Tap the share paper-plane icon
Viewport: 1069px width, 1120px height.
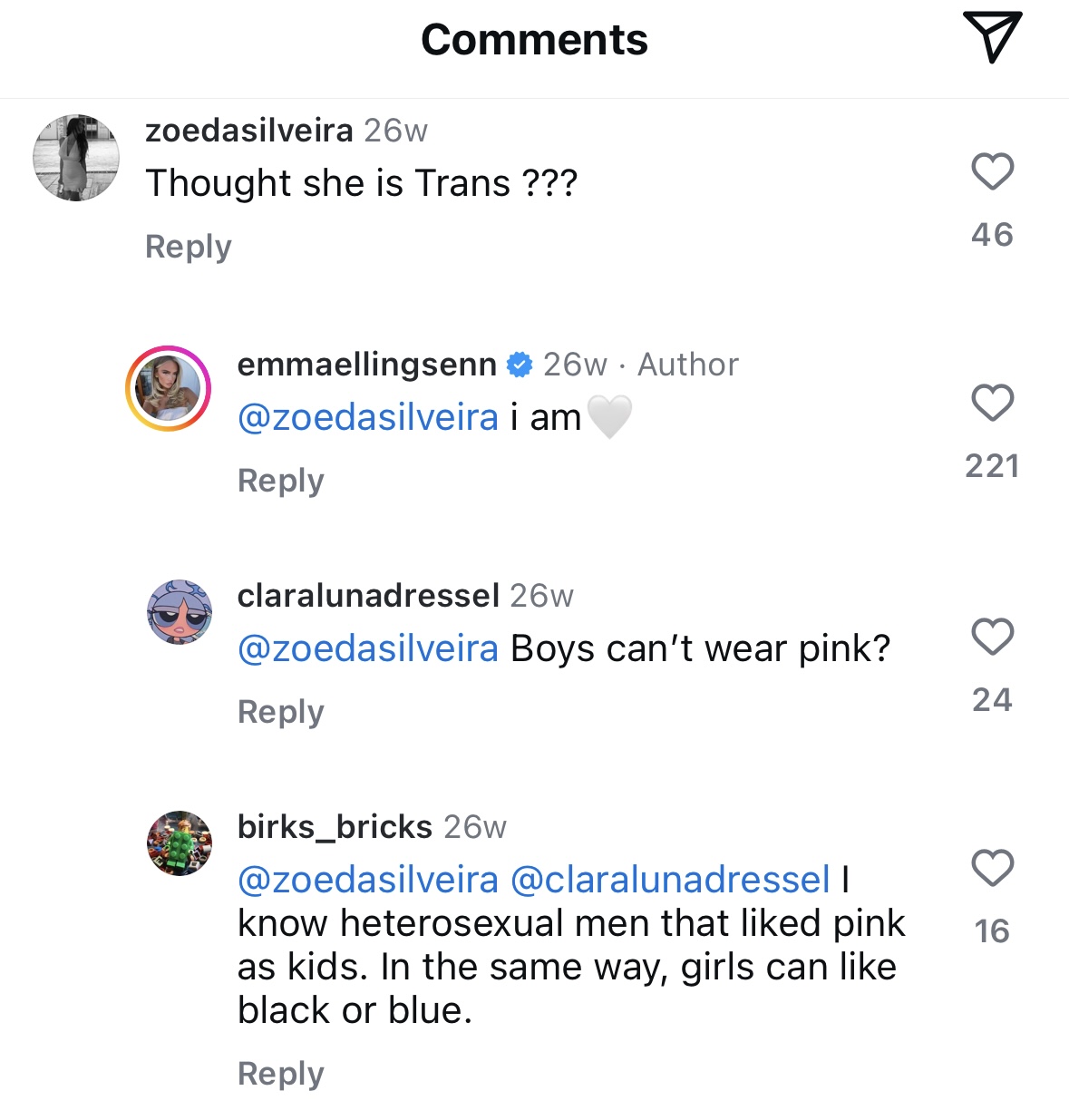point(992,36)
